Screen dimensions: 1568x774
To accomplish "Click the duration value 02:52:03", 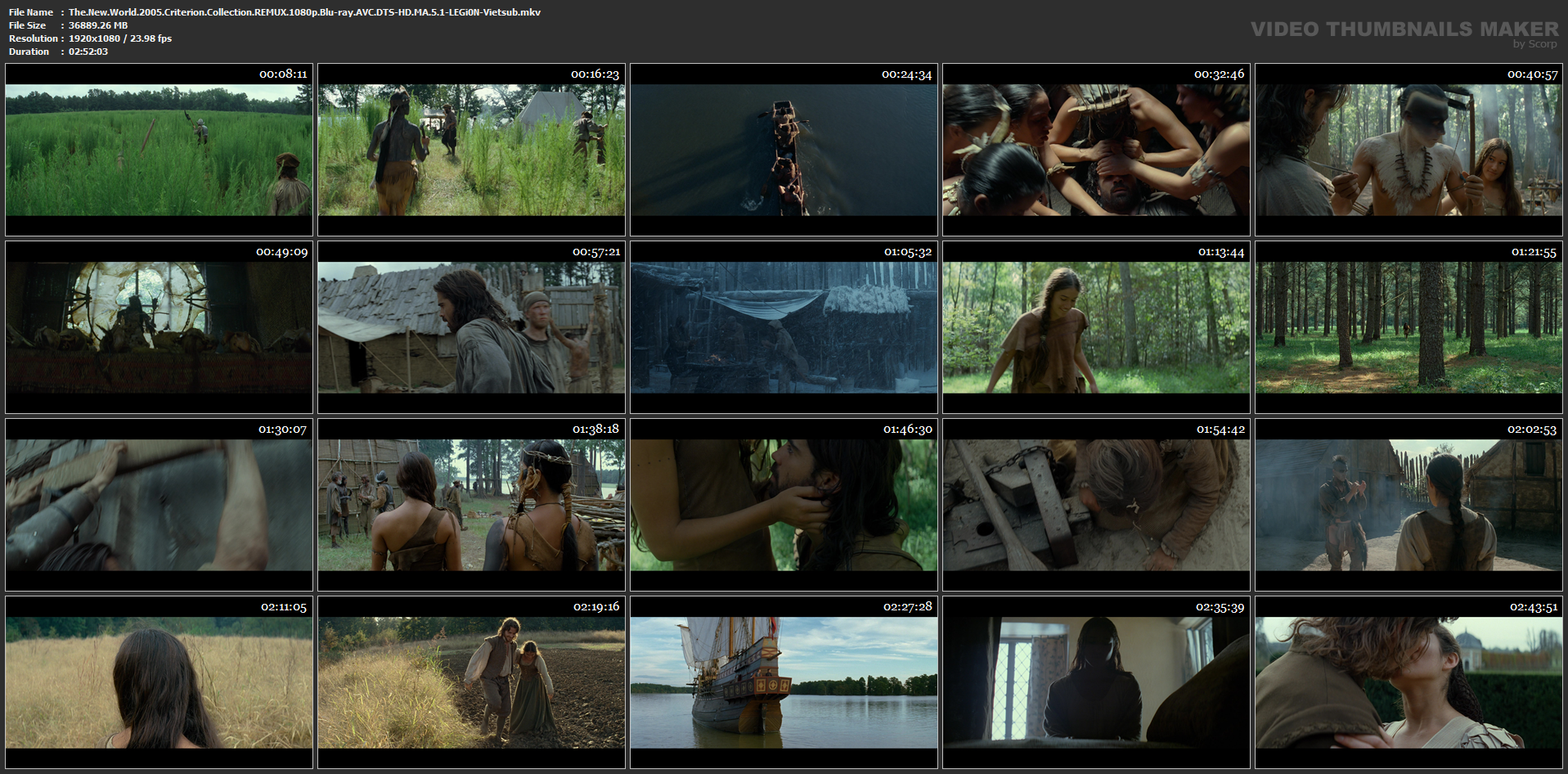I will [x=88, y=52].
